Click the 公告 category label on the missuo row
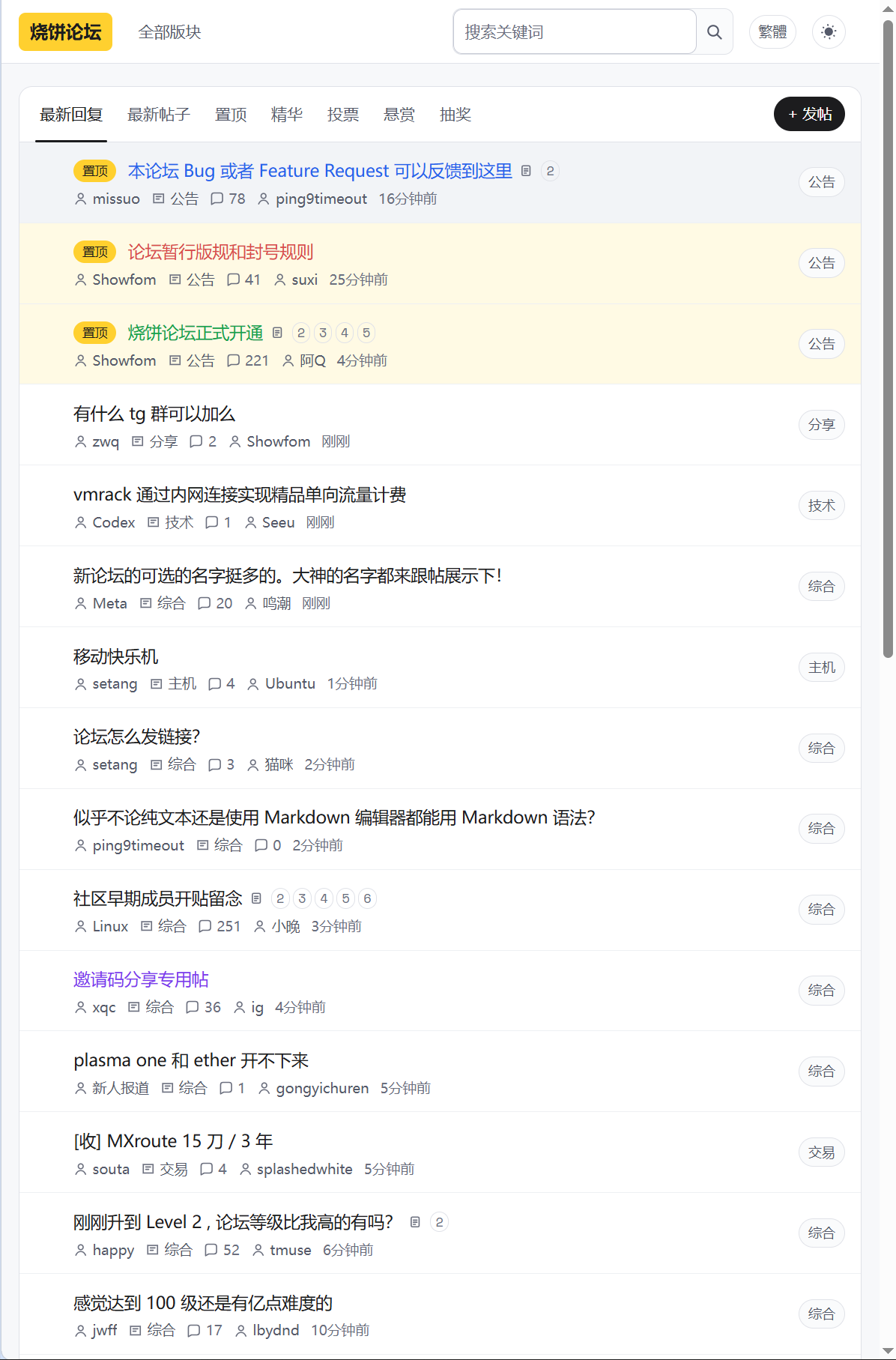Viewport: 896px width, 1360px height. click(x=184, y=199)
